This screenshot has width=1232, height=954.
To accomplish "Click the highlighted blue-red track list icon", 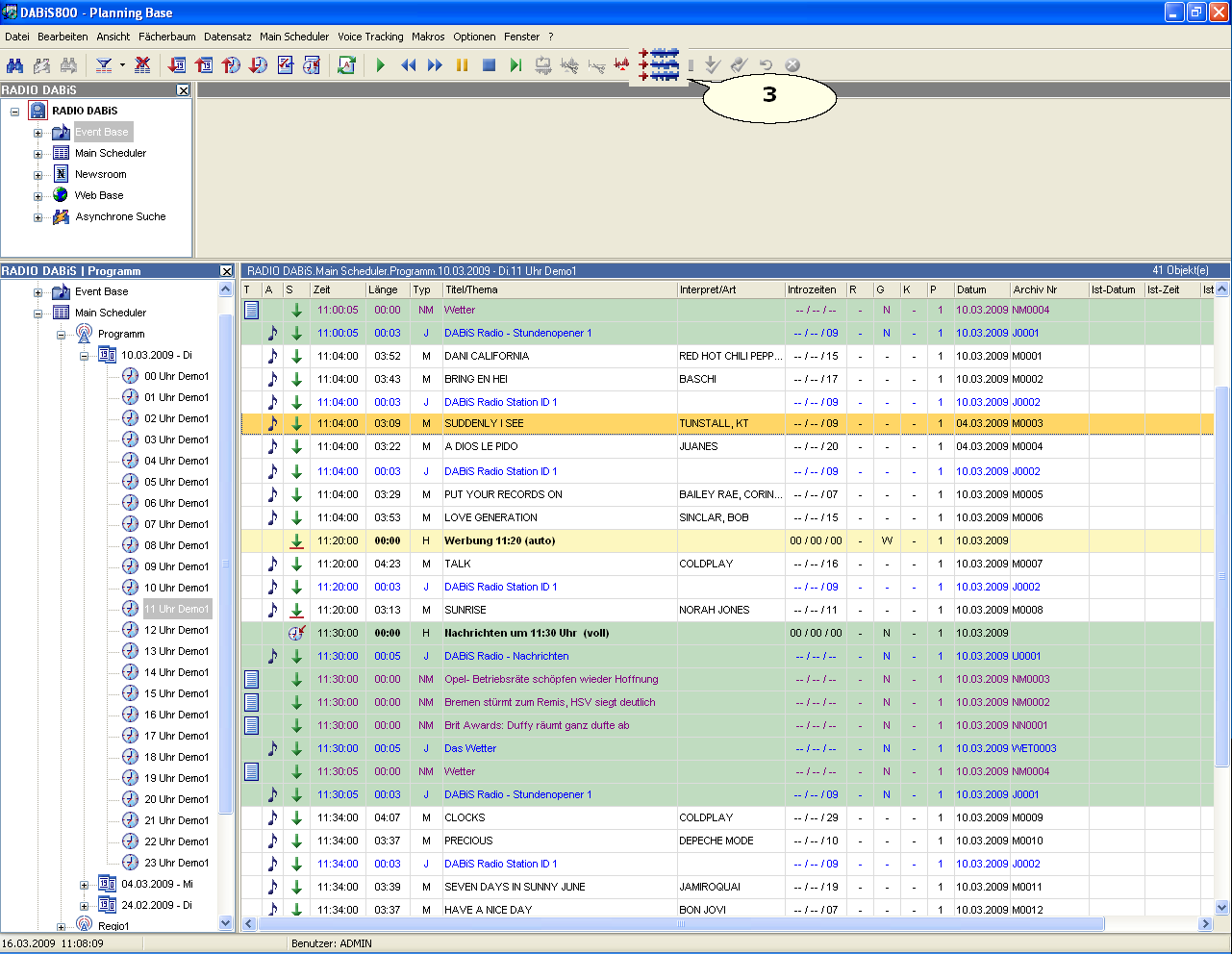I will pyautogui.click(x=659, y=64).
